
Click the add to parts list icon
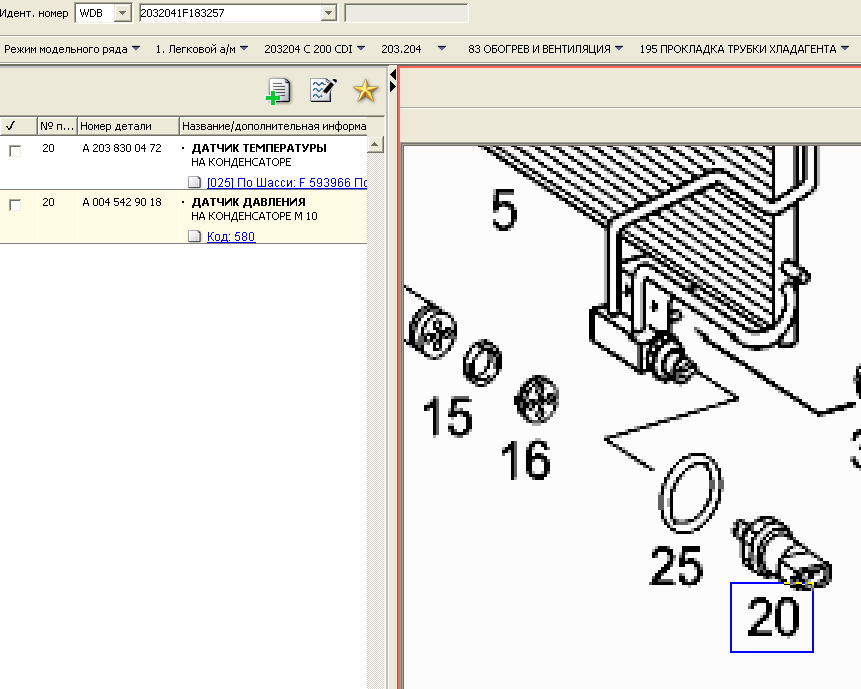click(278, 92)
